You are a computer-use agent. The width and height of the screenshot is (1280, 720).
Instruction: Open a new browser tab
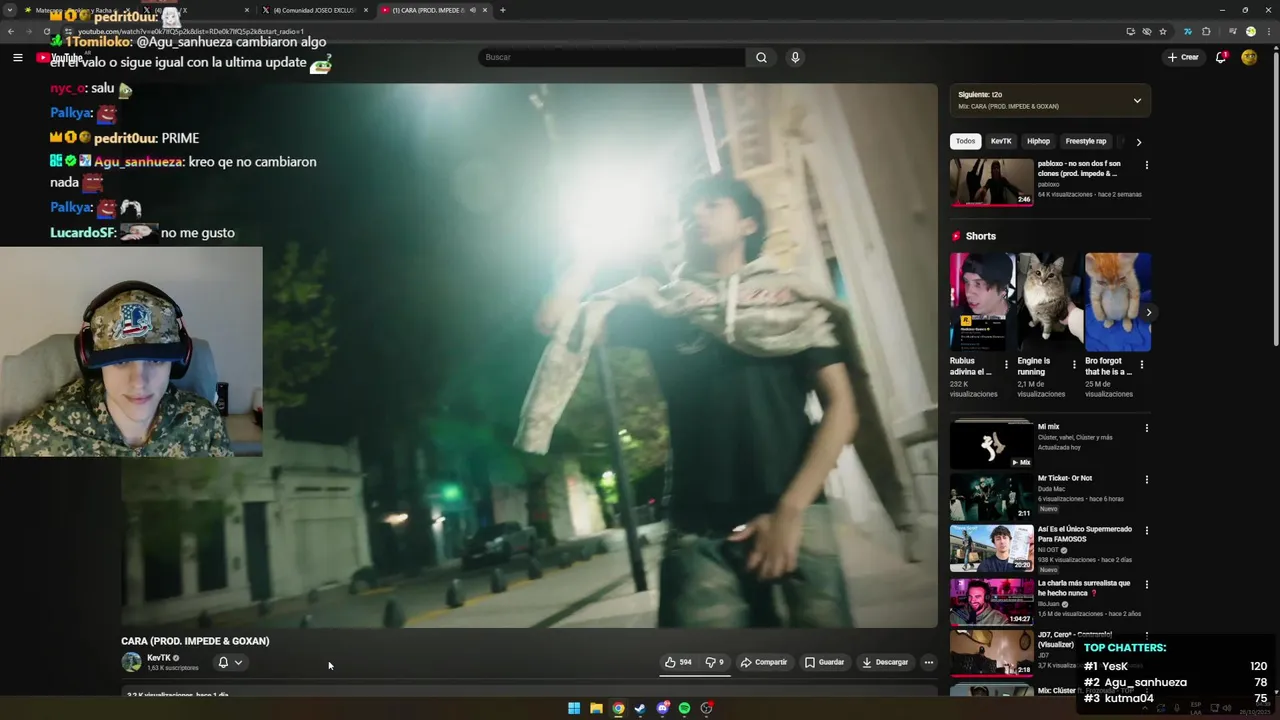[x=502, y=10]
